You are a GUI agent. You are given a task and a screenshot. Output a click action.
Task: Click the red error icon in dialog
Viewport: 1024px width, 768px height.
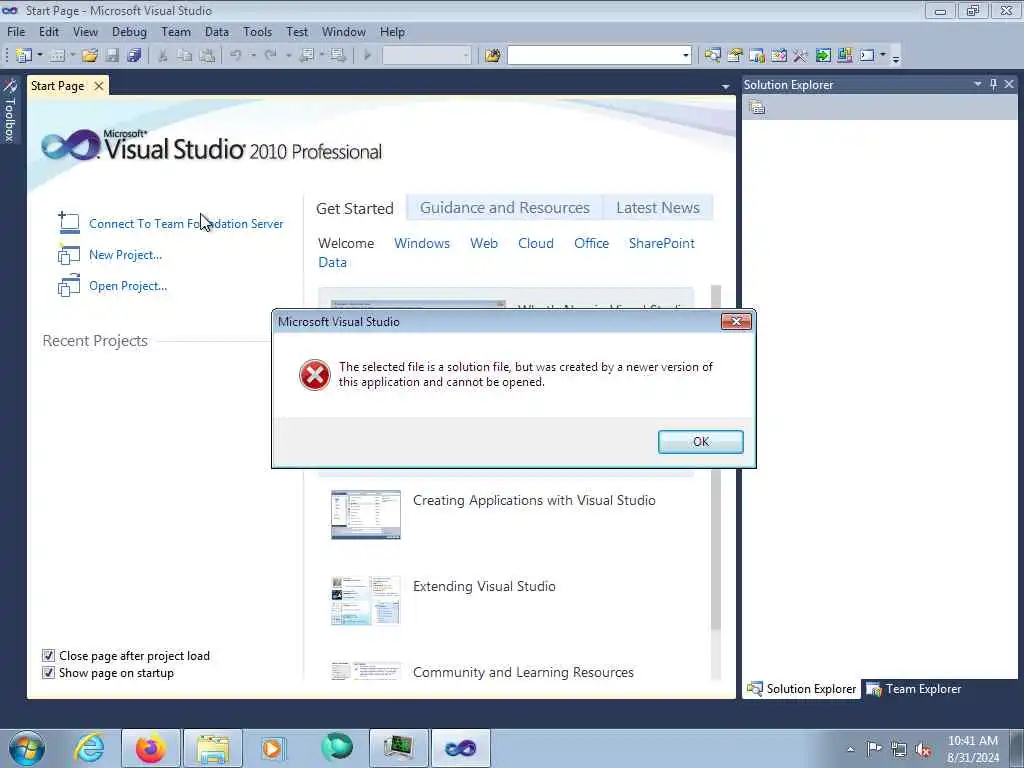point(315,375)
